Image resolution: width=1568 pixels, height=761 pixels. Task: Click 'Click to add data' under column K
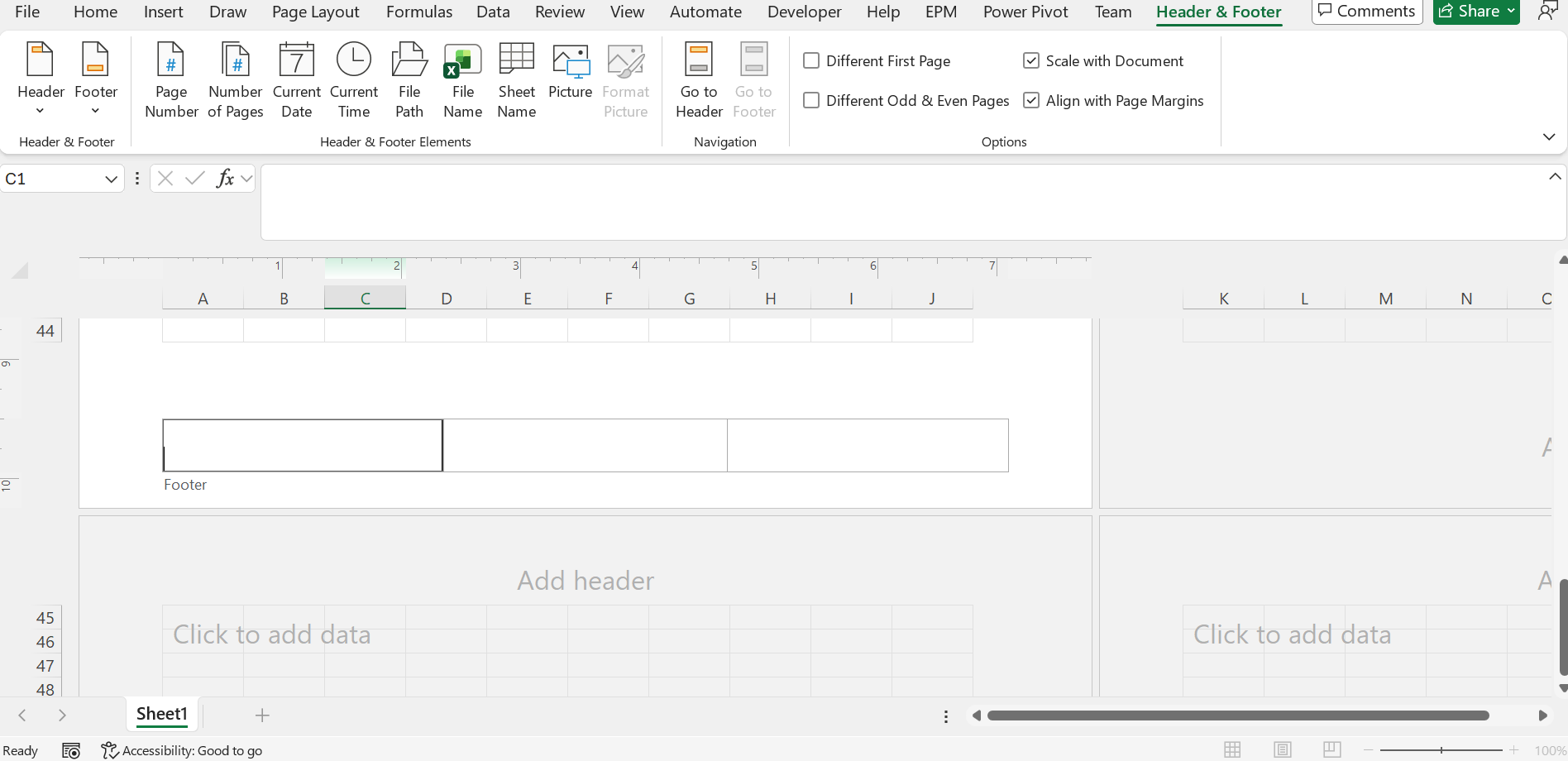[1292, 634]
